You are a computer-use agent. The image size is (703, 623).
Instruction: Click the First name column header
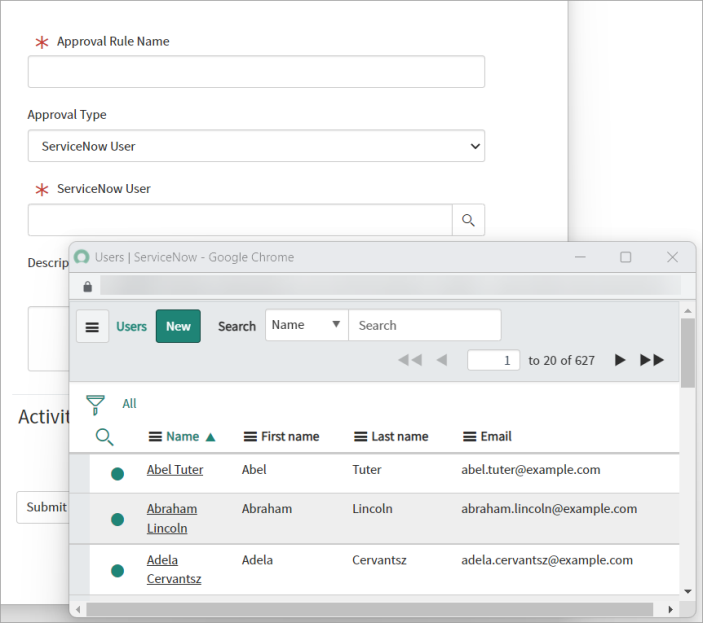click(x=290, y=437)
